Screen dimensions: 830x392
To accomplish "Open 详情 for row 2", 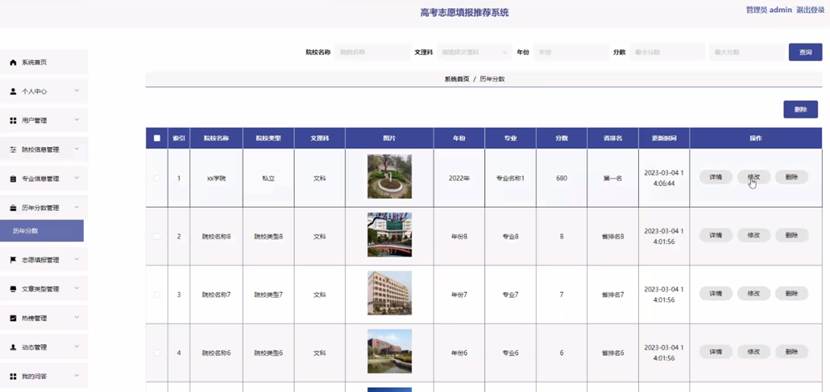I will 716,235.
